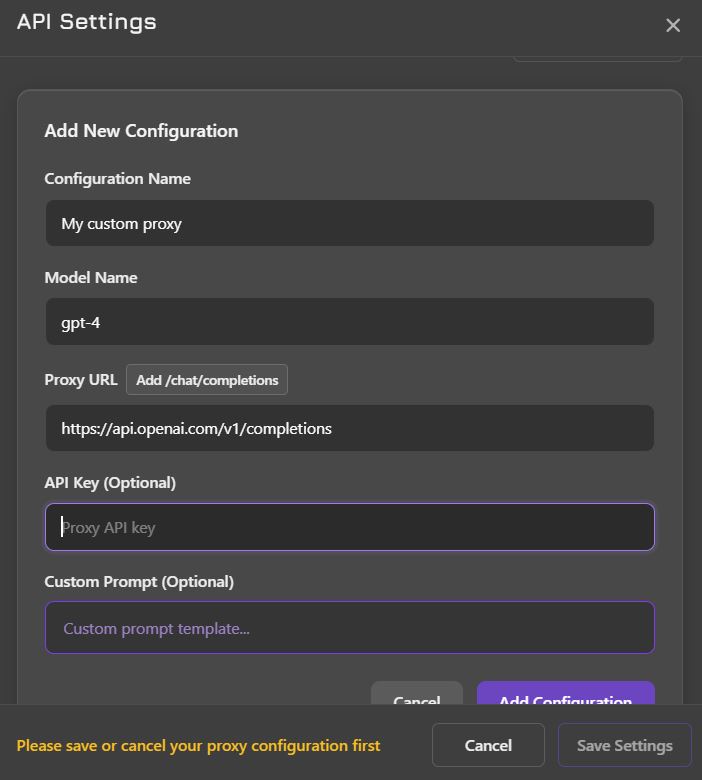Focus the Model Name field showing gpt-4
Screen dimensions: 702x780
point(350,322)
